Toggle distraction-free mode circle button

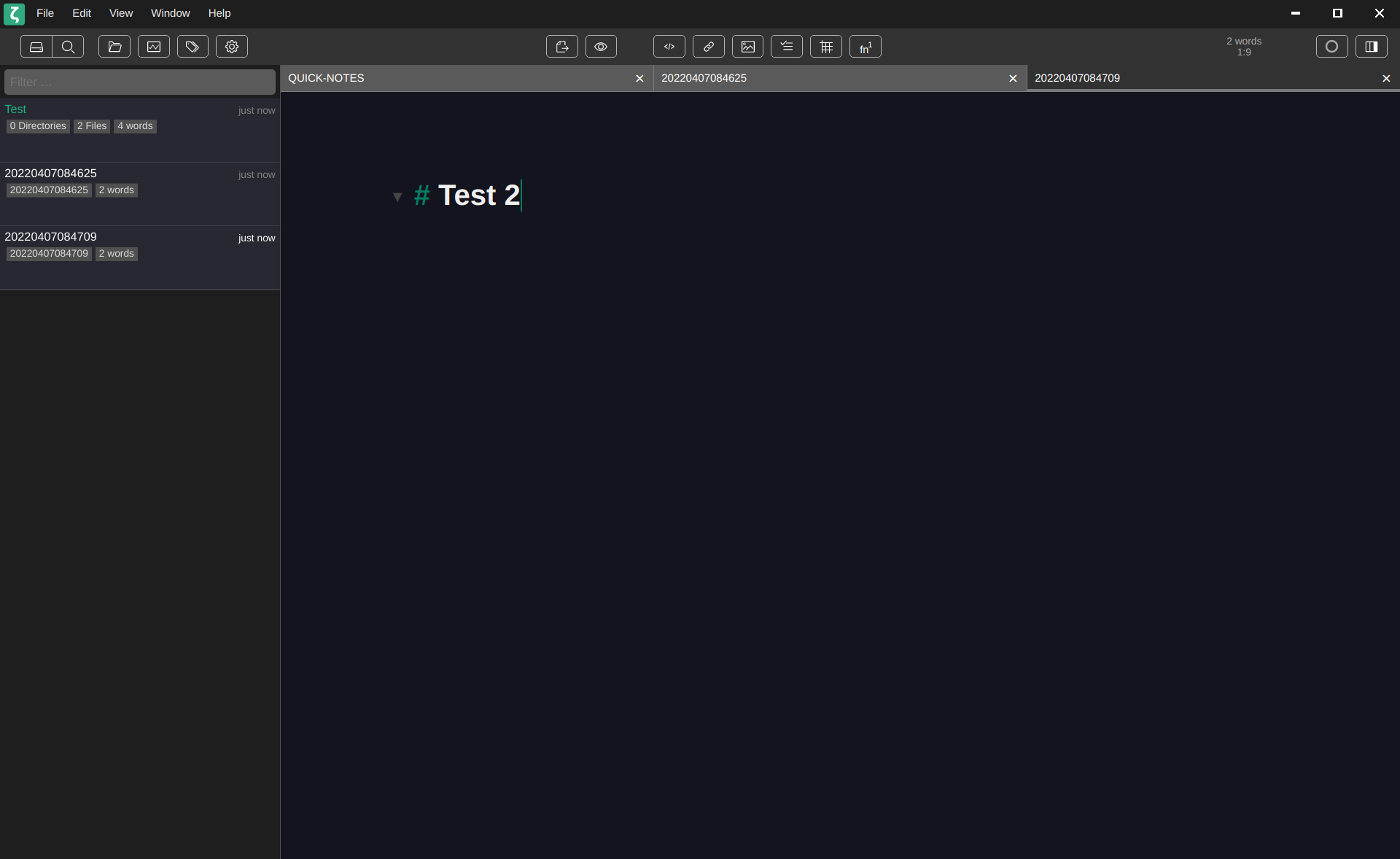1331,47
